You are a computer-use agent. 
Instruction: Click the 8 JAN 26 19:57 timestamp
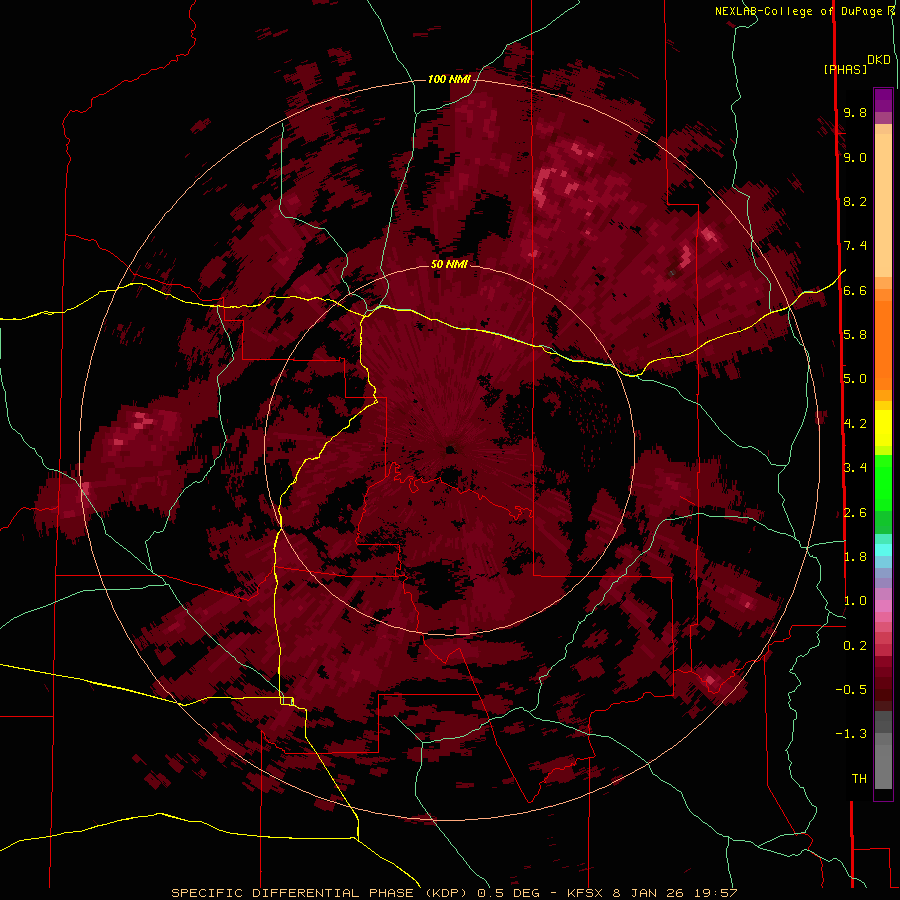click(675, 893)
